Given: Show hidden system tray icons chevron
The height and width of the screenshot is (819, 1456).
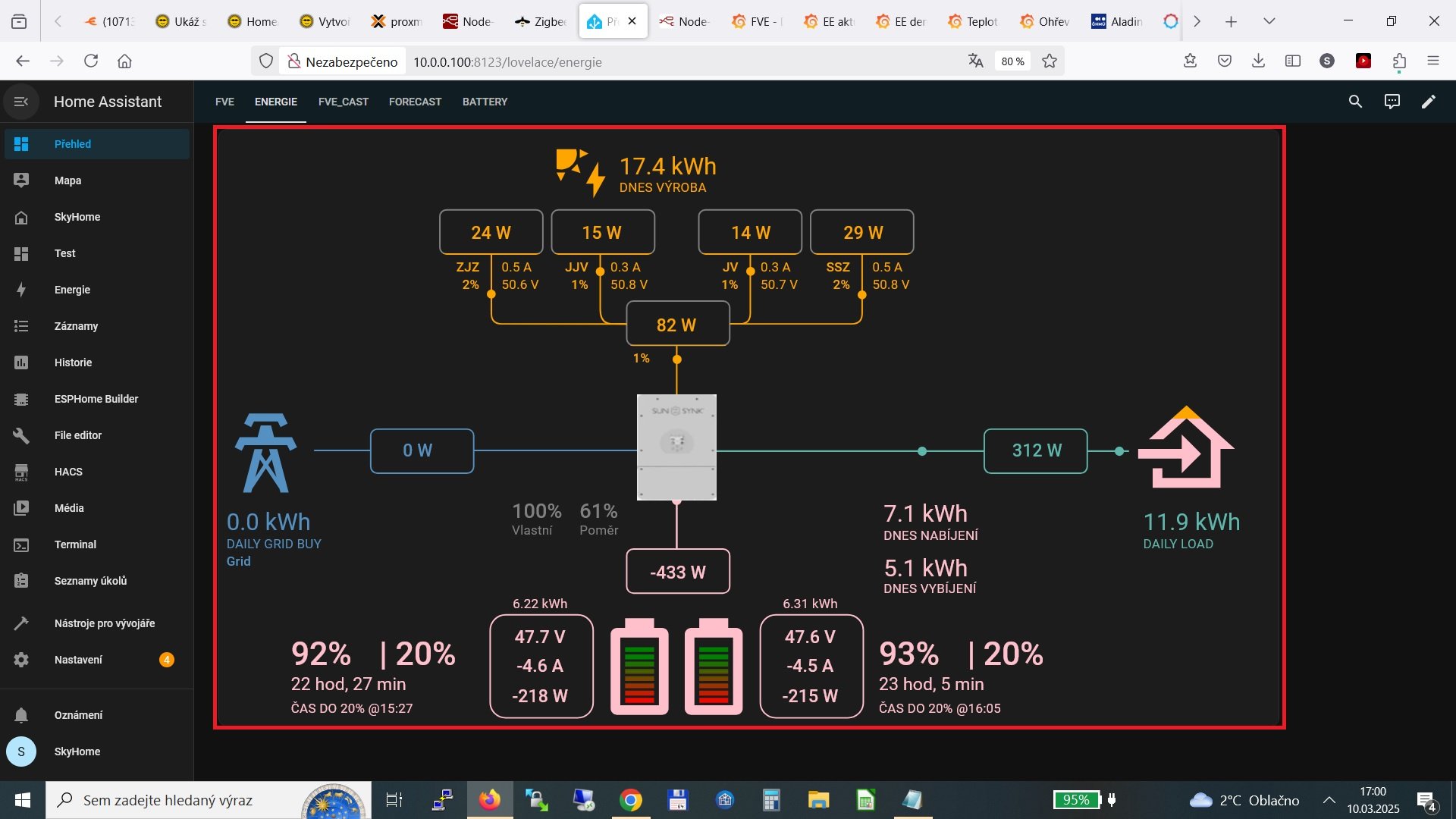Looking at the screenshot, I should click(x=1329, y=800).
